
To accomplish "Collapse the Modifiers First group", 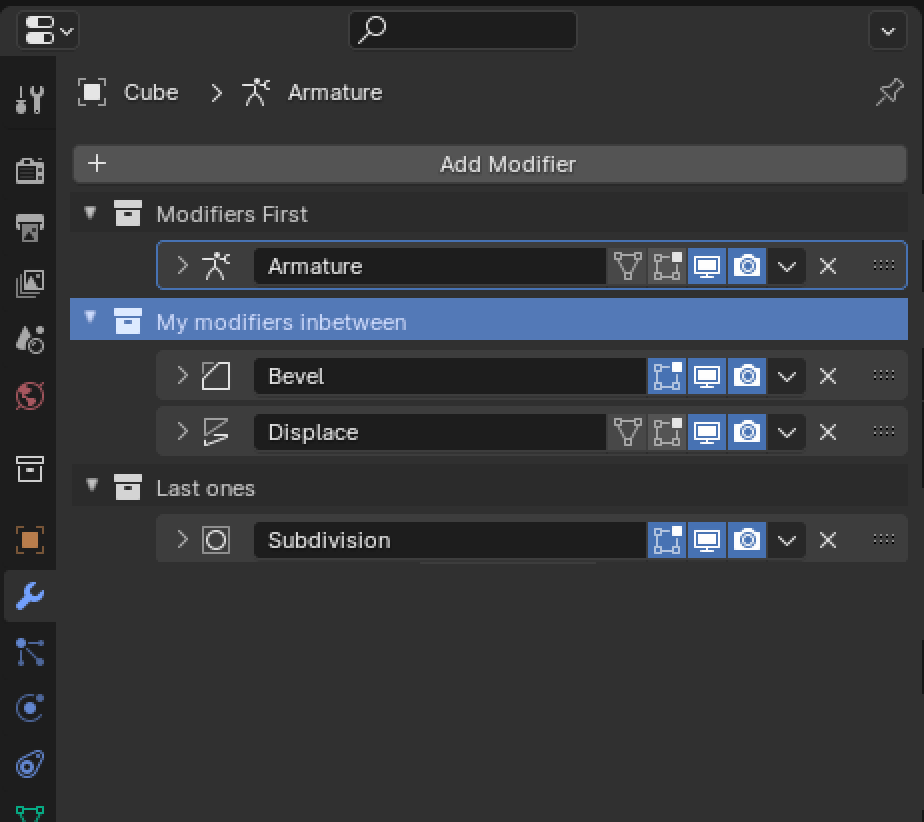I will tap(90, 212).
